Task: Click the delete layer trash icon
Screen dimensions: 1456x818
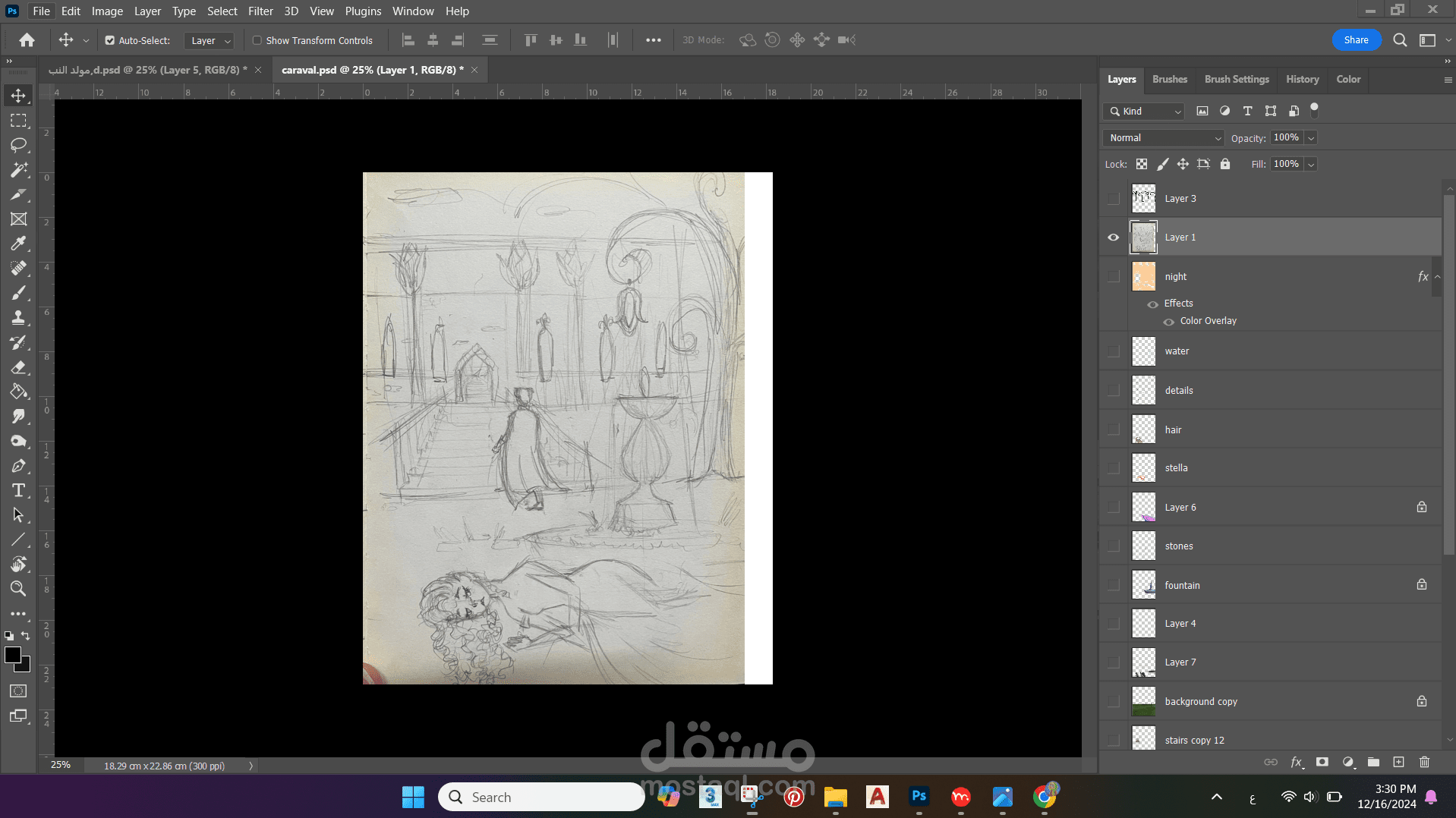Action: coord(1424,762)
